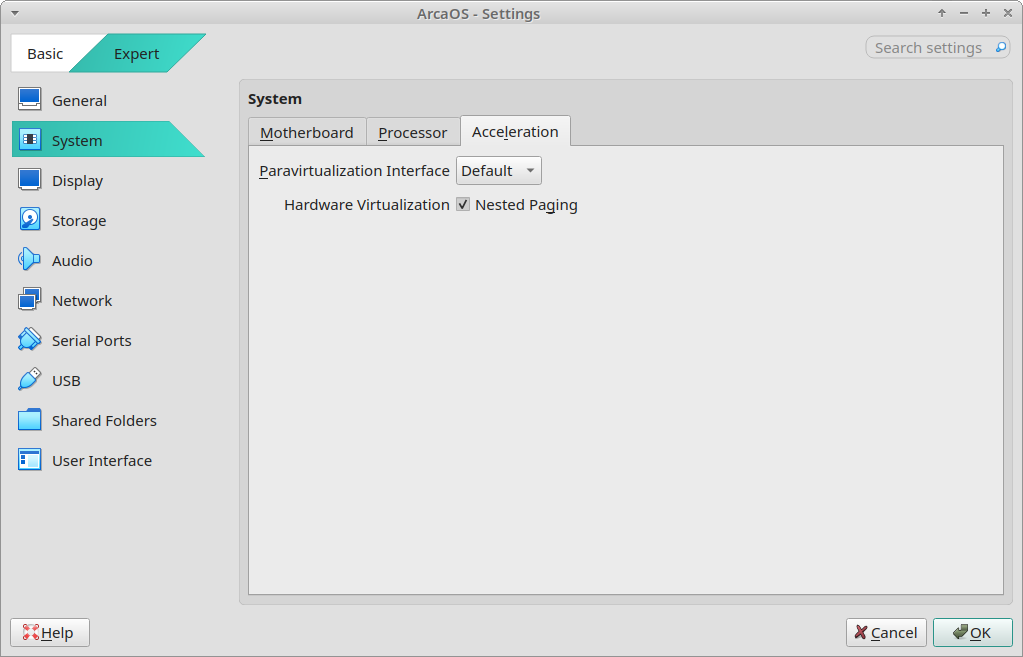
Task: Minimize the ArcaOS Settings window
Action: tap(964, 13)
